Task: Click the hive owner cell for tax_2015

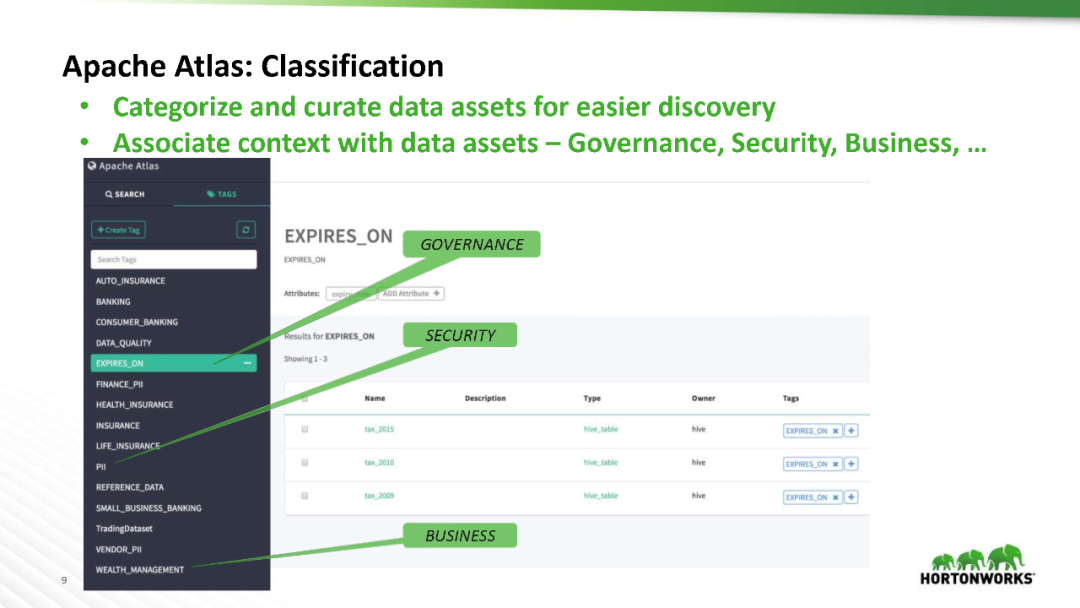Action: 698,429
